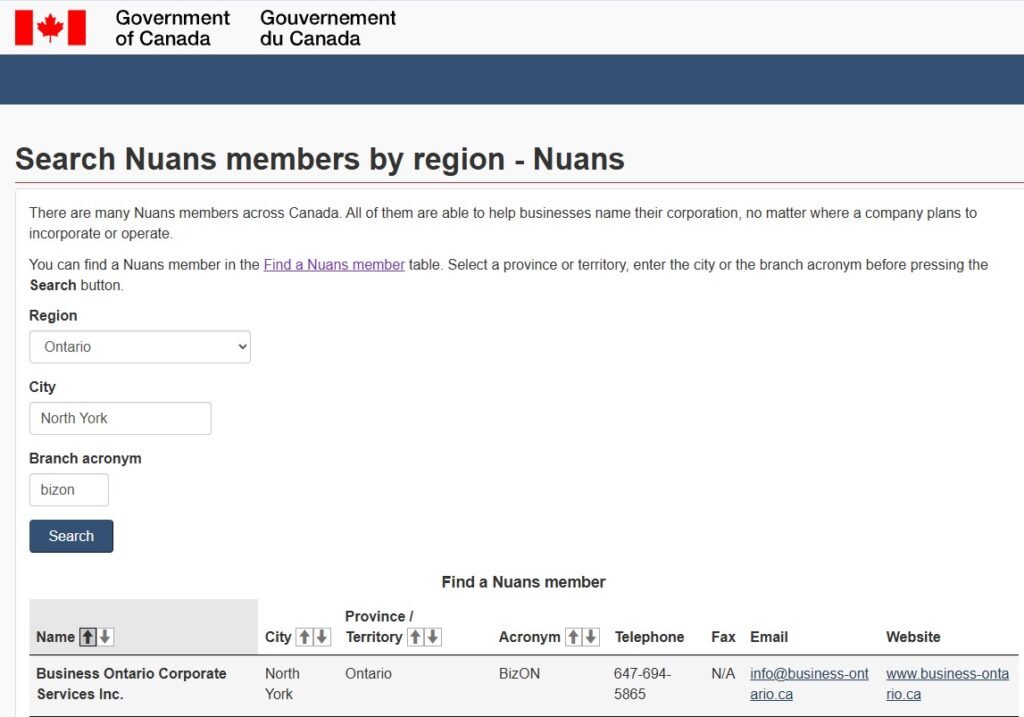Click the Search button

[71, 536]
